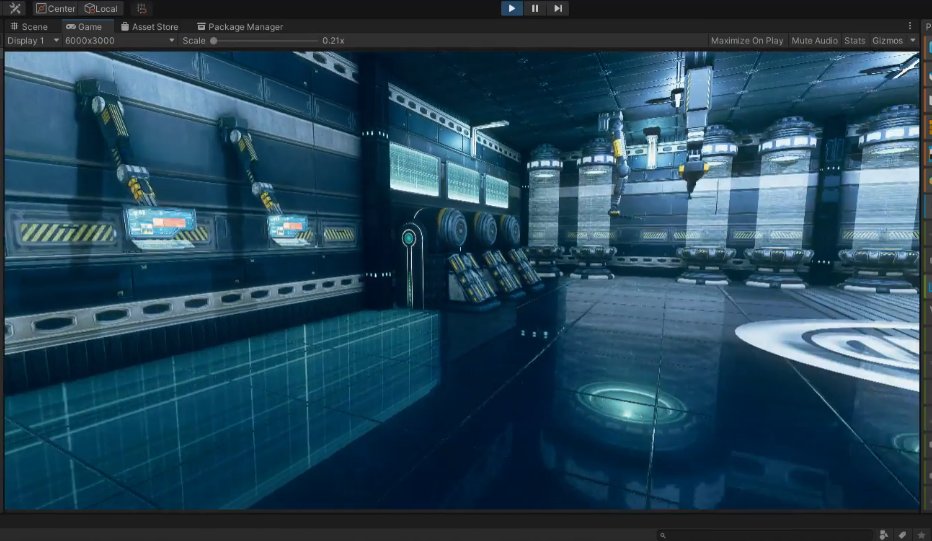Expand the Display 1 dropdown
The image size is (932, 541).
click(x=32, y=40)
